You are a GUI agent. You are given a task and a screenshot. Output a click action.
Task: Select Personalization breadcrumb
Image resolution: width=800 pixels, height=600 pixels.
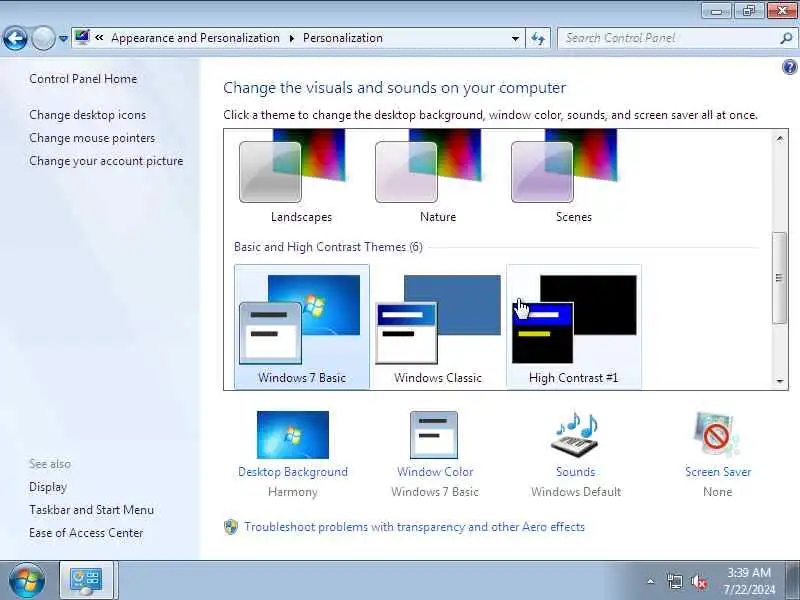343,38
